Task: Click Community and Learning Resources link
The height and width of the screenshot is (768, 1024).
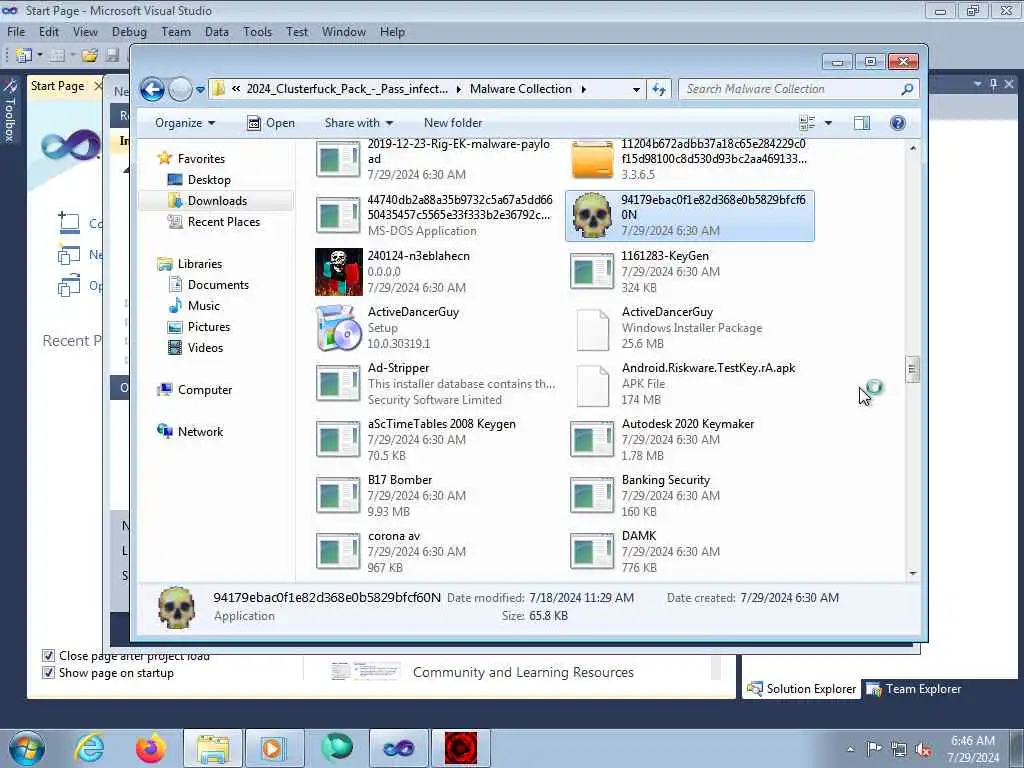Action: (x=523, y=672)
